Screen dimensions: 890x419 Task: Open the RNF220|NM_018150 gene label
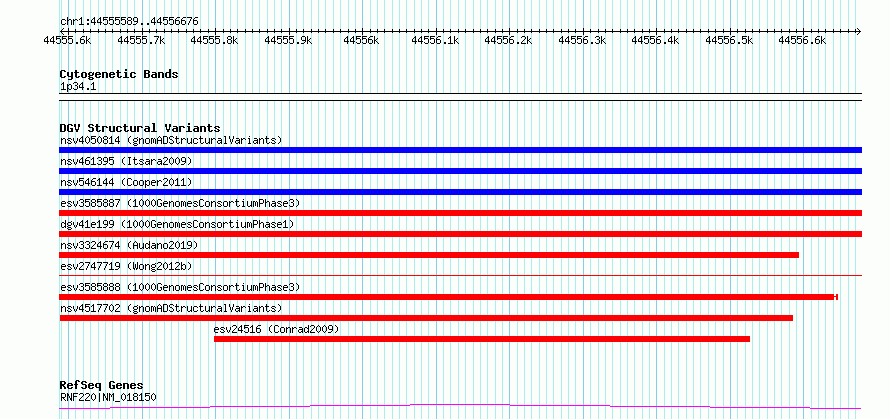(x=108, y=397)
